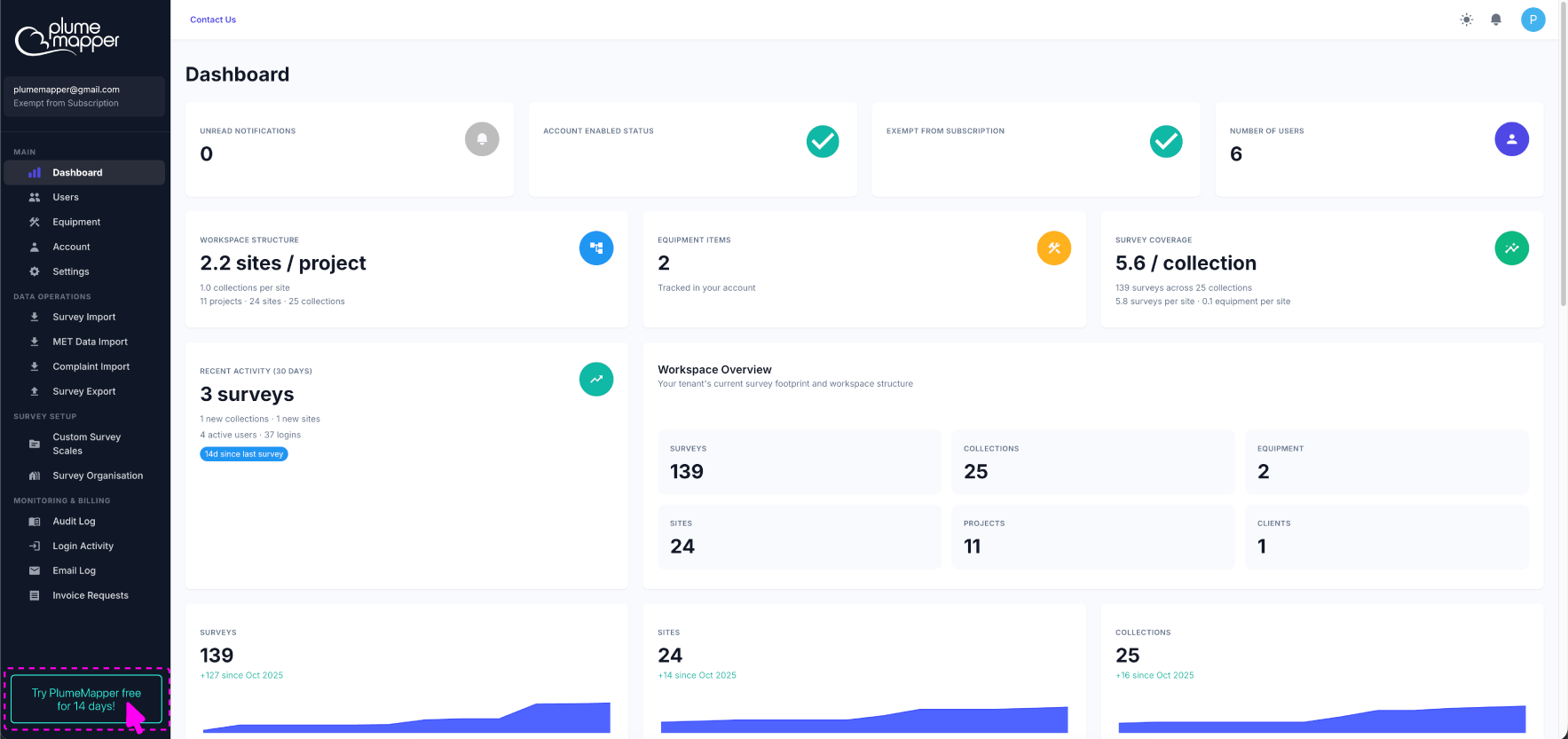Click the Workspace Structure hierarchy icon

(596, 248)
